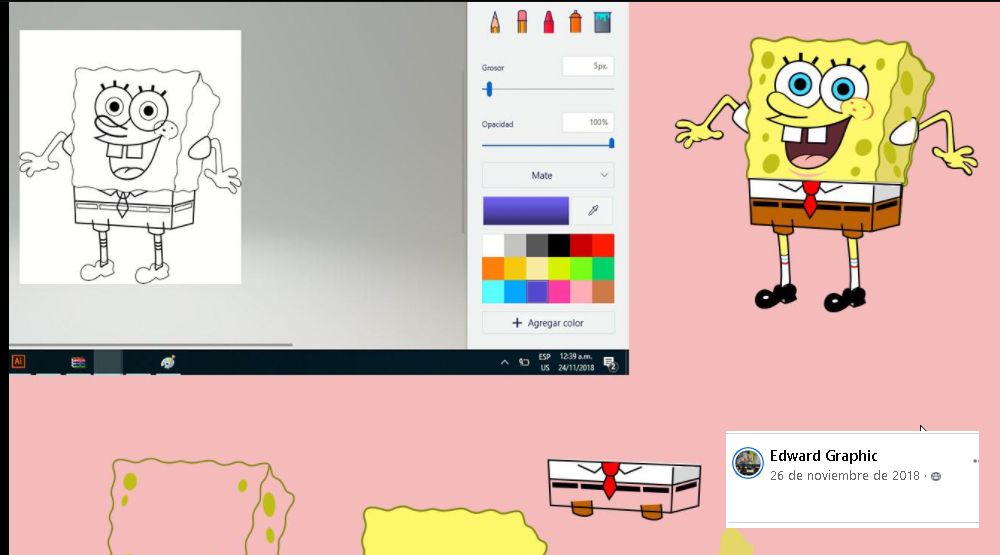Open the notification center icon

pos(610,363)
